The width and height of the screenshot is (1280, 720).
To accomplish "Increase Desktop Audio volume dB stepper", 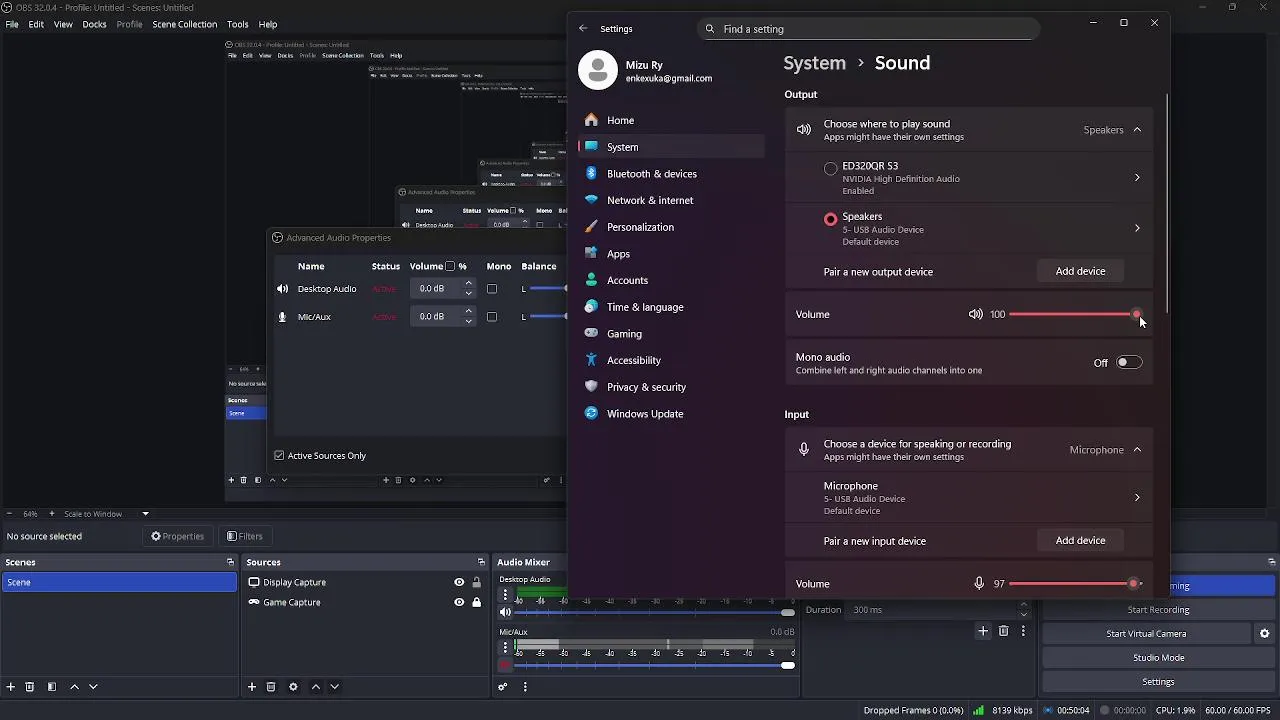I will pos(468,284).
